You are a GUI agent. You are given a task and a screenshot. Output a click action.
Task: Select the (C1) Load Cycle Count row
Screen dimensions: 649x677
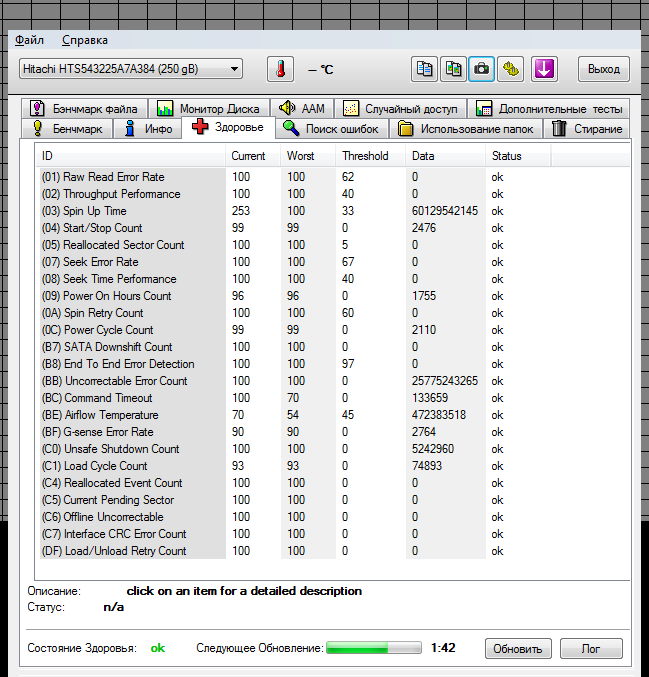[294, 466]
